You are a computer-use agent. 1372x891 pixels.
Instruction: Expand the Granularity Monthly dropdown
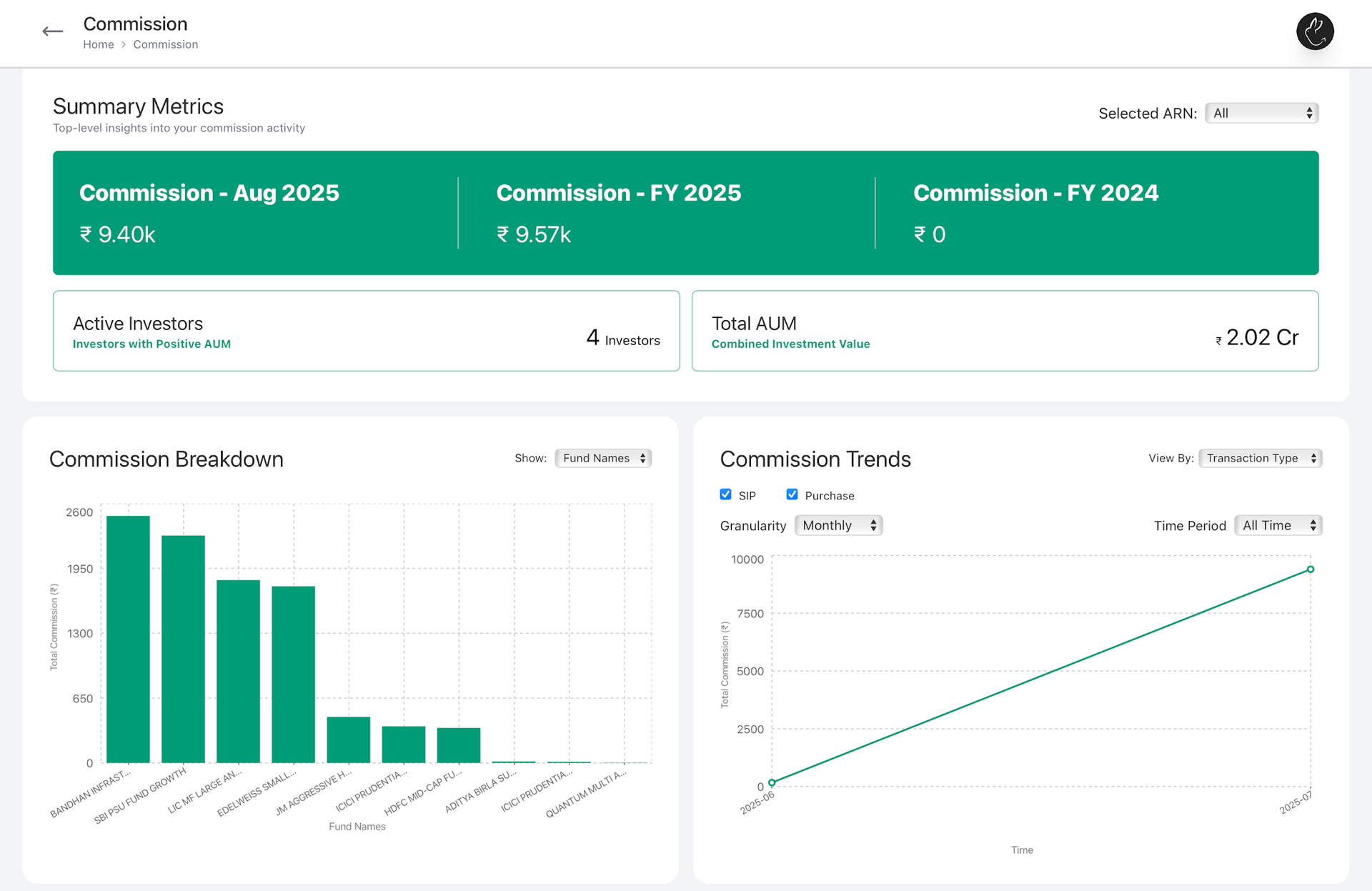point(838,525)
